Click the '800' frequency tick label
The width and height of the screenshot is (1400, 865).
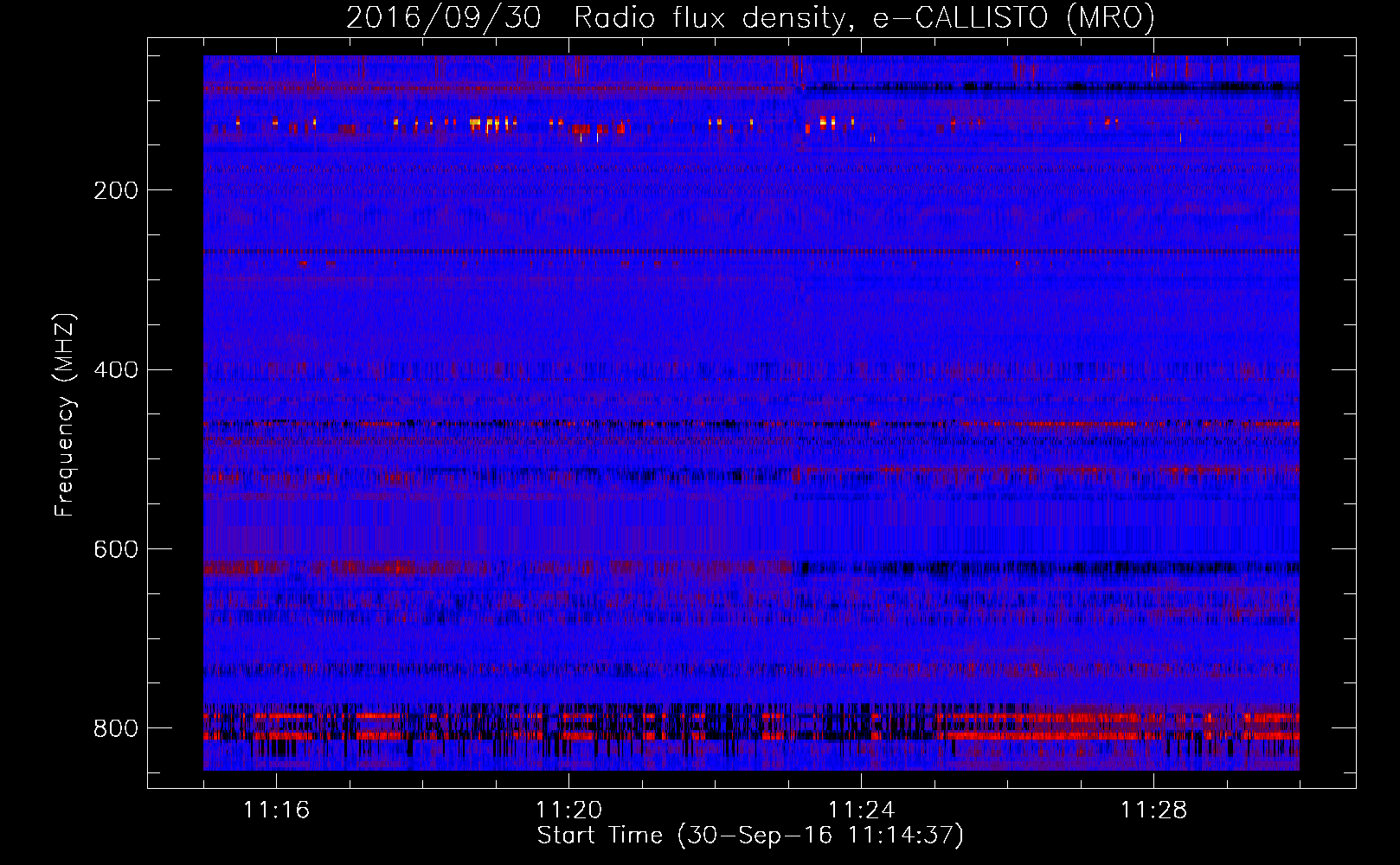click(x=115, y=728)
